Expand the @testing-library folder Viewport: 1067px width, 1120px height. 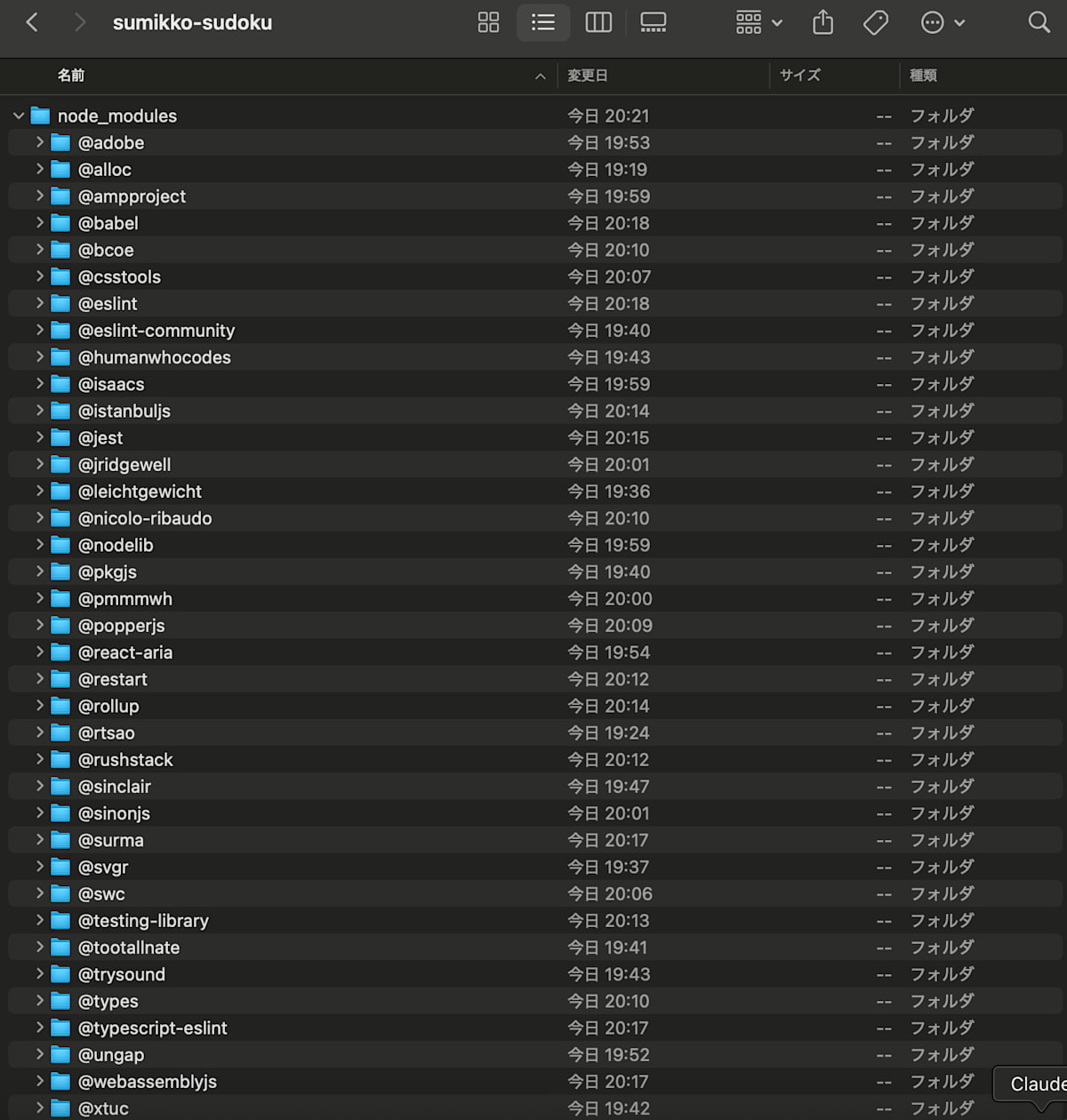39,920
